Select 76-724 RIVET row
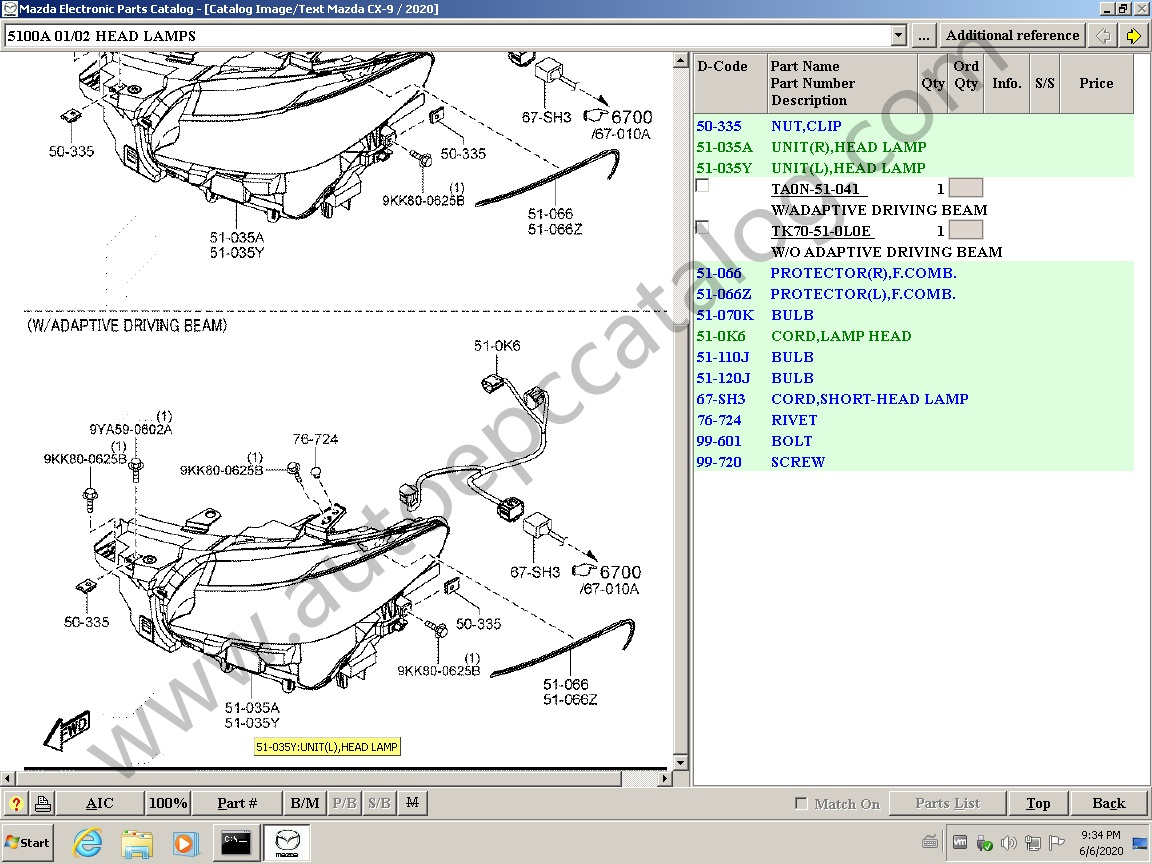This screenshot has width=1152, height=864. tap(913, 420)
